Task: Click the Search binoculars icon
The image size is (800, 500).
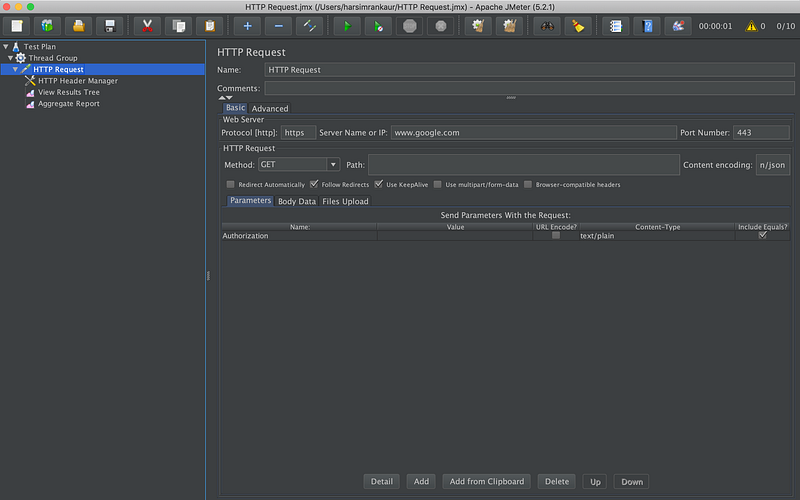Action: 547,26
